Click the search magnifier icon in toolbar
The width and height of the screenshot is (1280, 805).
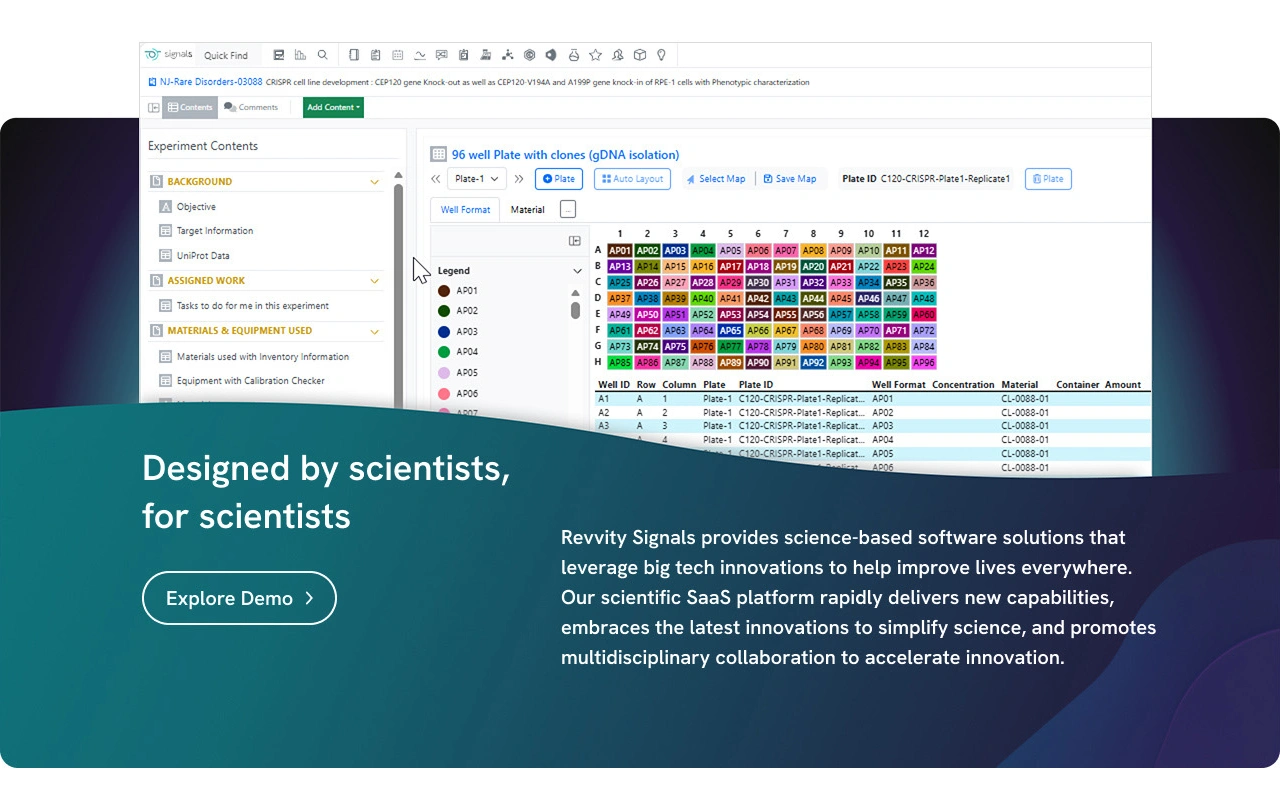click(322, 55)
